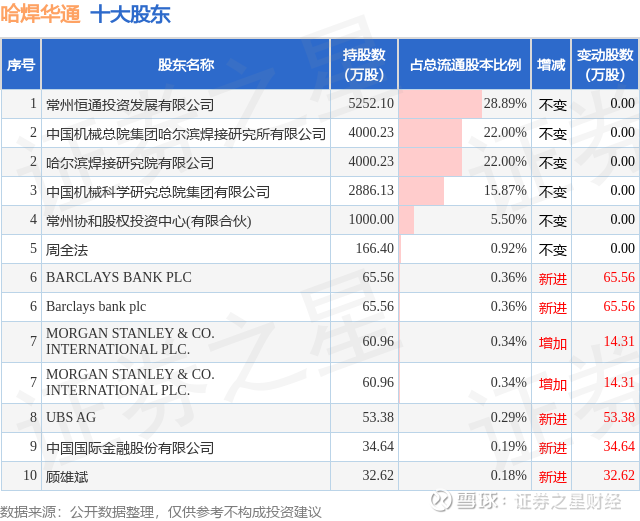The height and width of the screenshot is (521, 640).
Task: Click the 0.92% percentage value
Action: 509,248
